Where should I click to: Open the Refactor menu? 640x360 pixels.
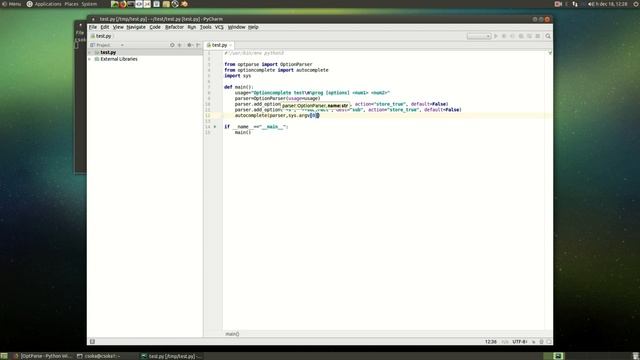tap(174, 27)
